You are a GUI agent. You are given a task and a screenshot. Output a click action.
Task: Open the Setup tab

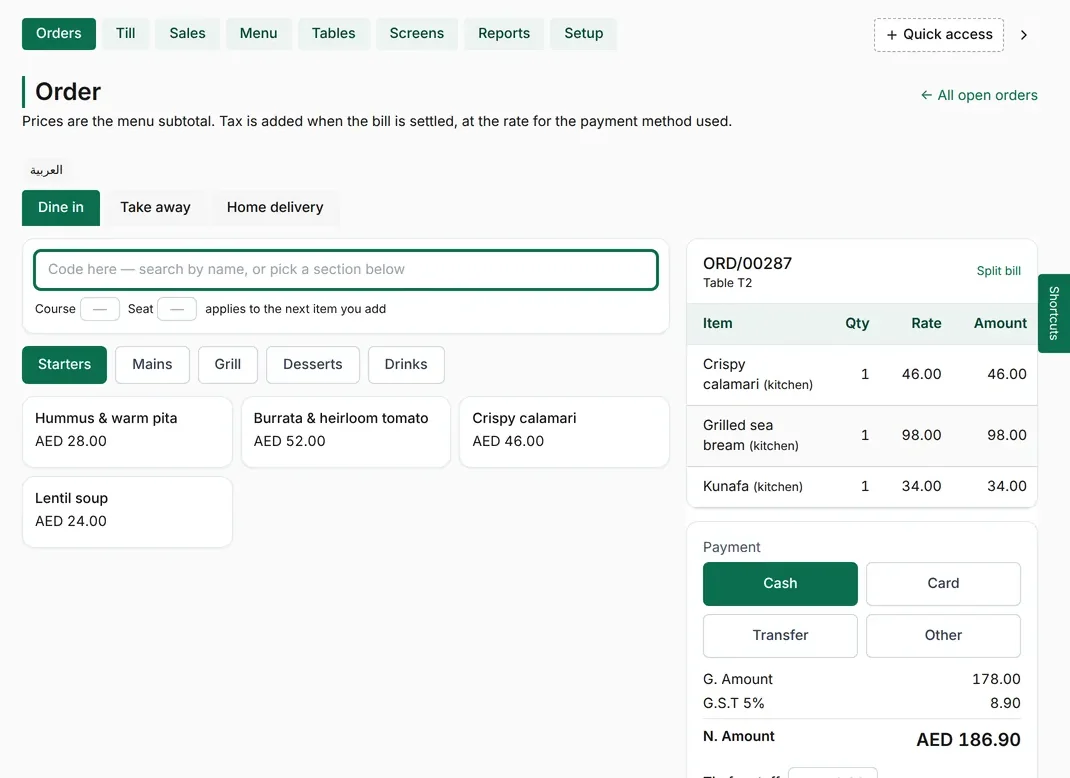[584, 33]
